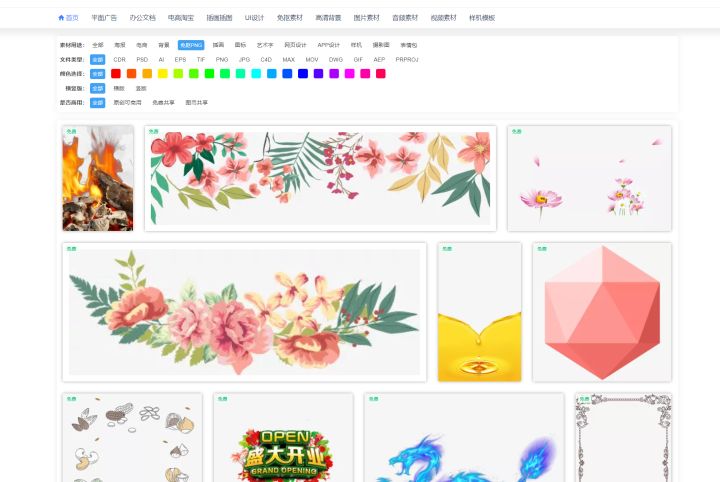Select 全部 in the 文件类型 row

pos(97,60)
